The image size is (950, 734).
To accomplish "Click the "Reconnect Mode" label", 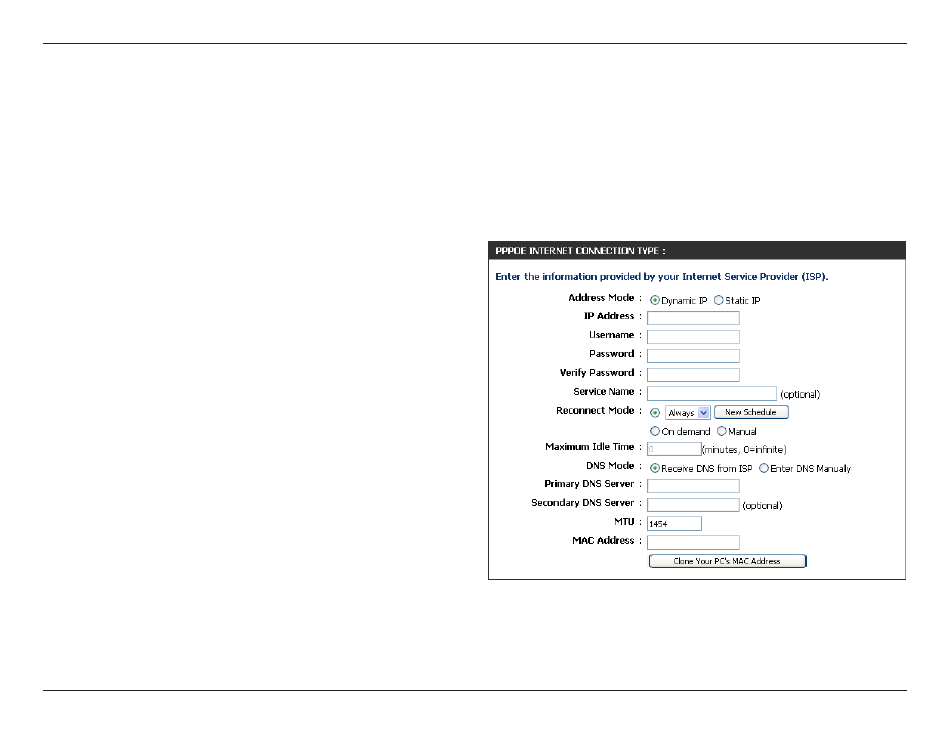I will tap(595, 411).
